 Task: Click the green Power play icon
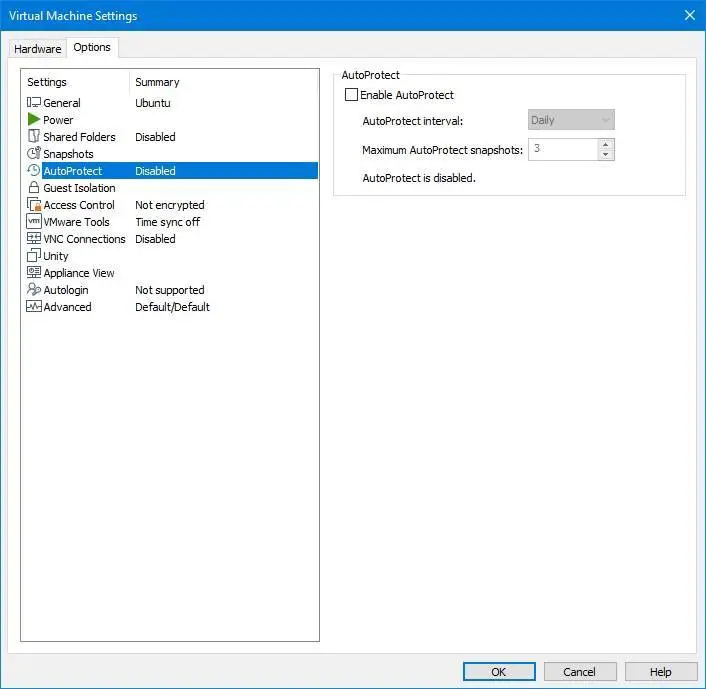[34, 119]
